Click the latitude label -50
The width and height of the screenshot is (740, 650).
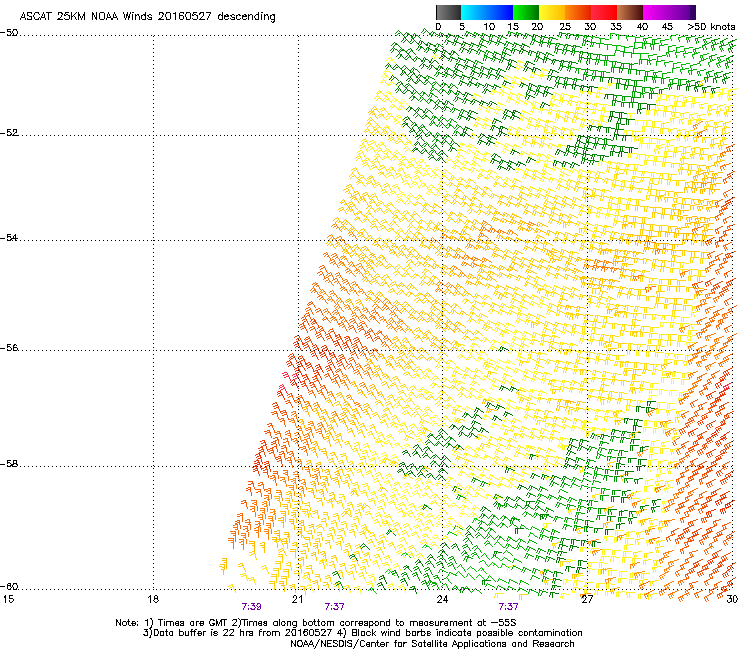coord(9,33)
